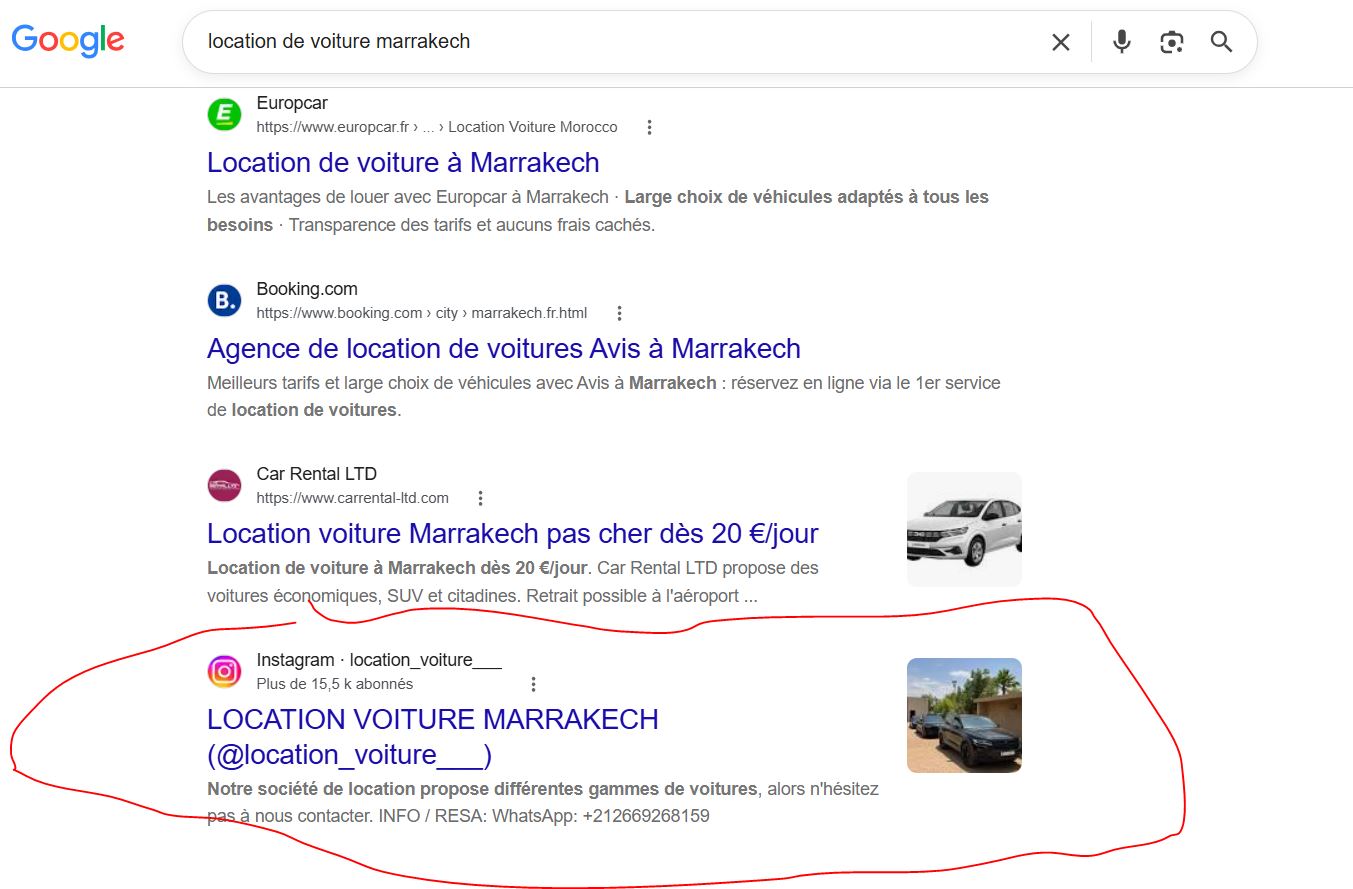Click the Car Rental LTD description snippet
1353x889 pixels.
click(x=513, y=582)
